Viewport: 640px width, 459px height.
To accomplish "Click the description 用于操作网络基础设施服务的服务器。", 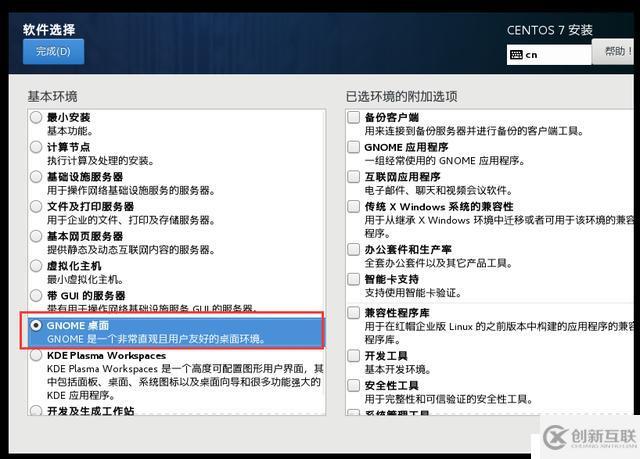I will 131,191.
